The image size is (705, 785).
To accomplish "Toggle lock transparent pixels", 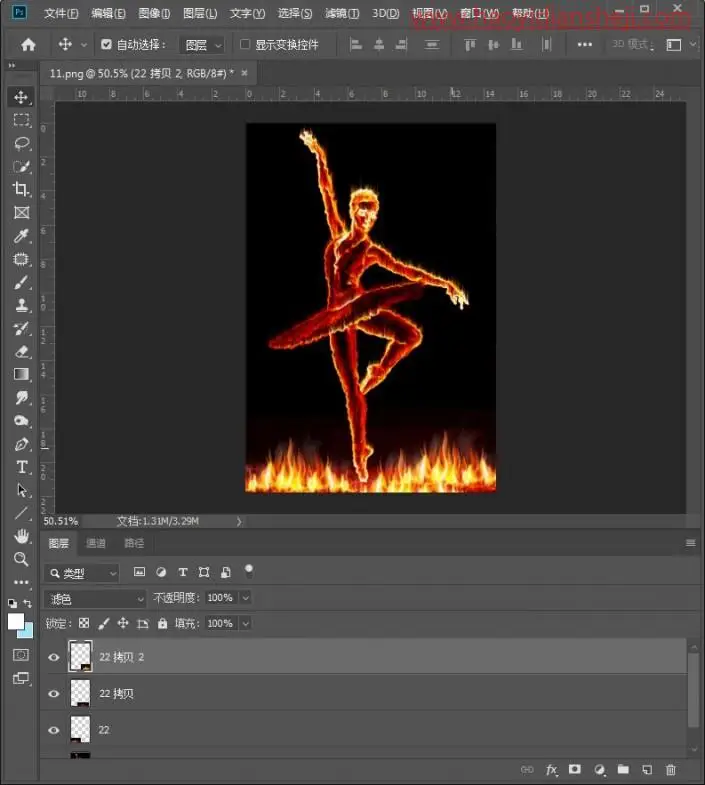I will tap(84, 623).
